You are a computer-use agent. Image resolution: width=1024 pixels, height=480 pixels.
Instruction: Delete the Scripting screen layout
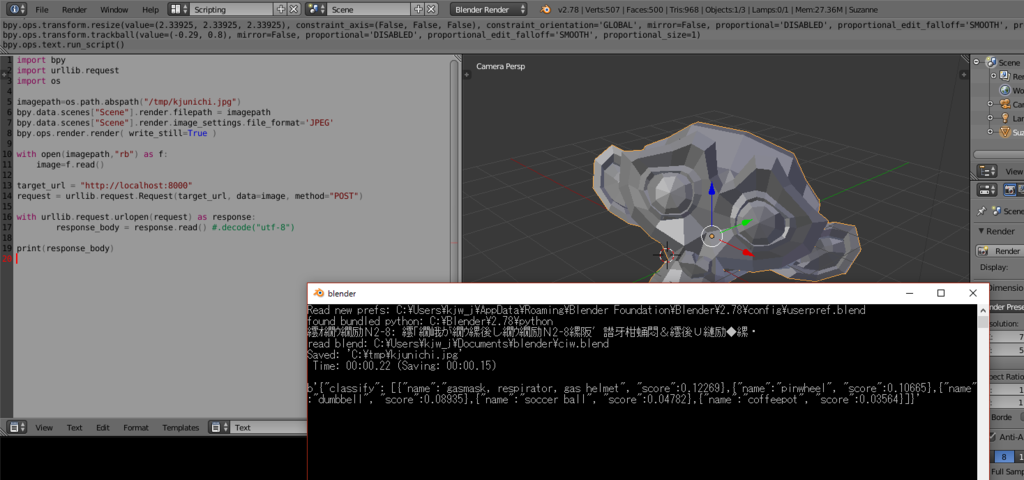pos(294,10)
